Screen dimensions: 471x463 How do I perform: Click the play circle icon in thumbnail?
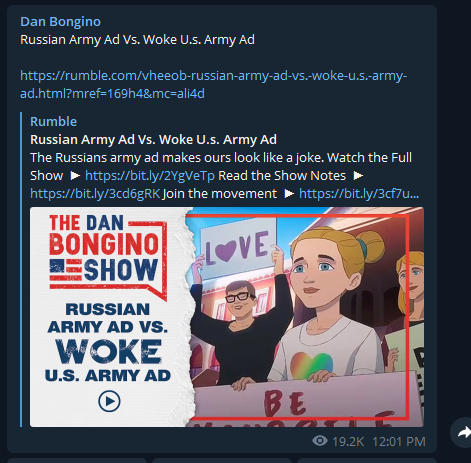click(109, 401)
